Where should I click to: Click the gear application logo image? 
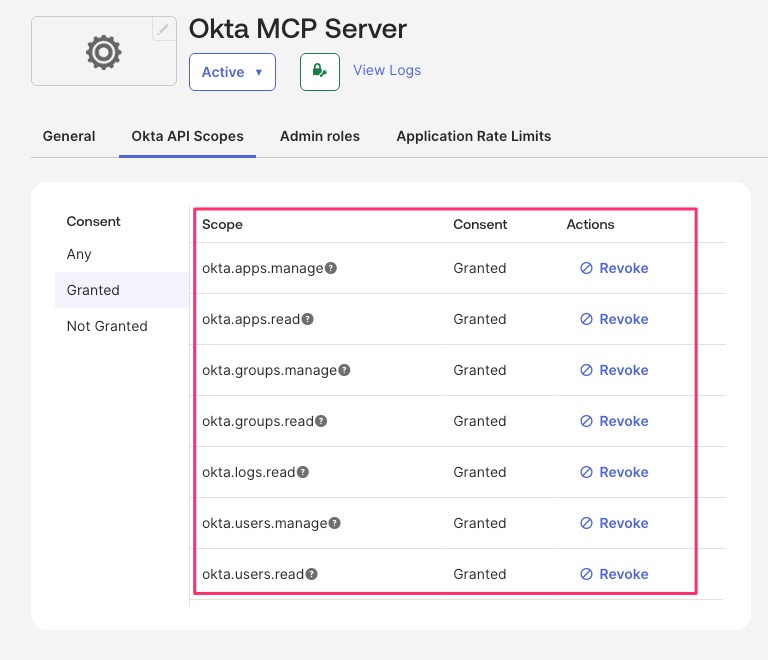pos(103,51)
